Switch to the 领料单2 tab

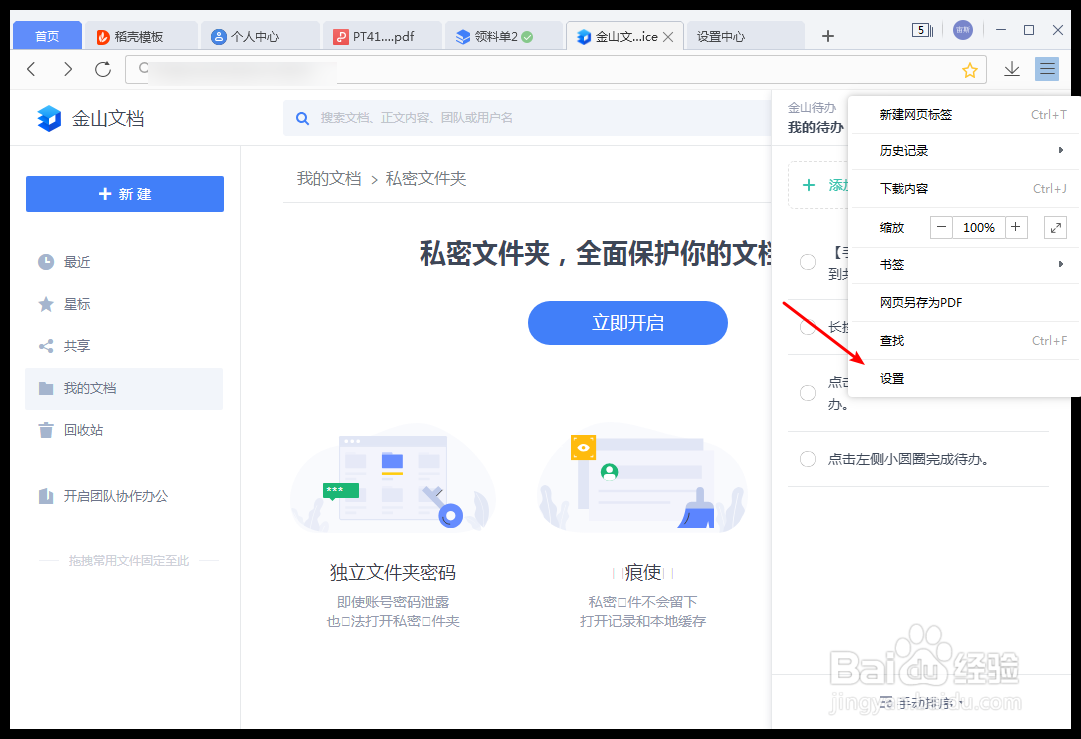click(503, 36)
